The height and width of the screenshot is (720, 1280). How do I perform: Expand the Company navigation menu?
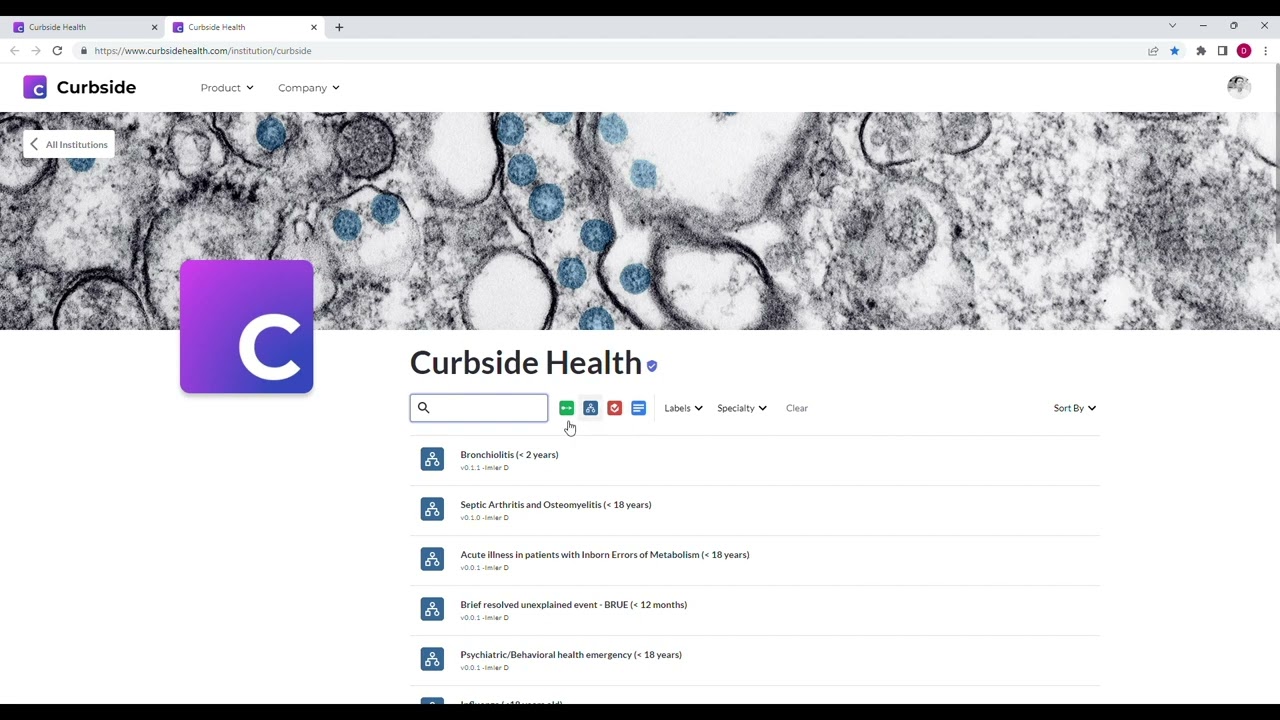pyautogui.click(x=308, y=88)
